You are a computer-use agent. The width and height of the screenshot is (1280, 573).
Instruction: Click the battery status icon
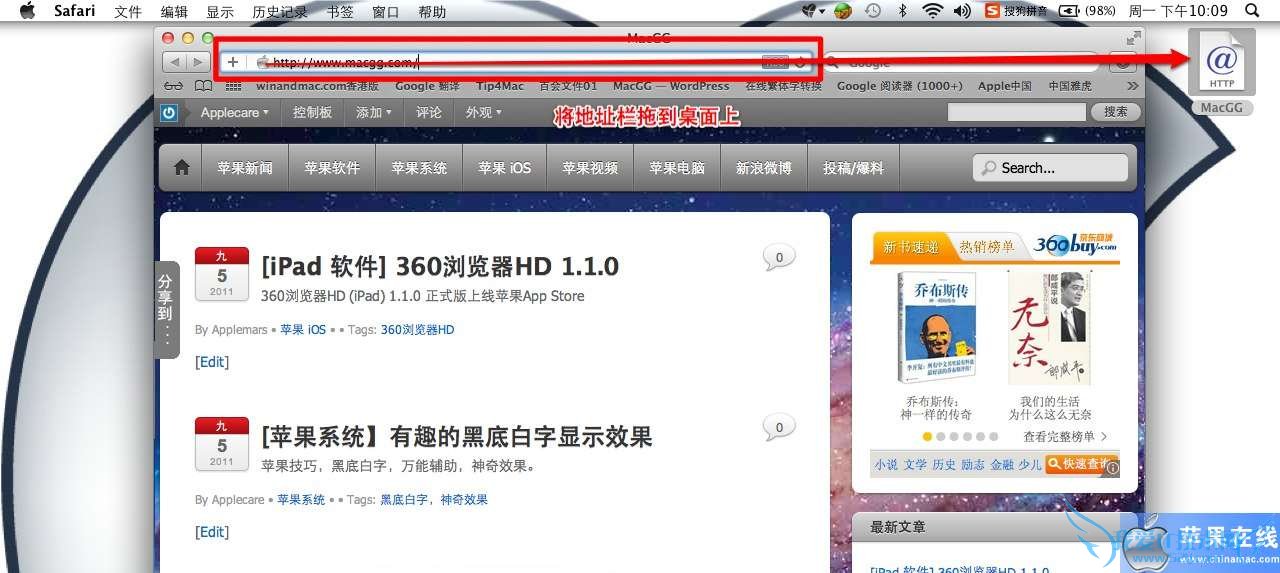[x=1068, y=11]
